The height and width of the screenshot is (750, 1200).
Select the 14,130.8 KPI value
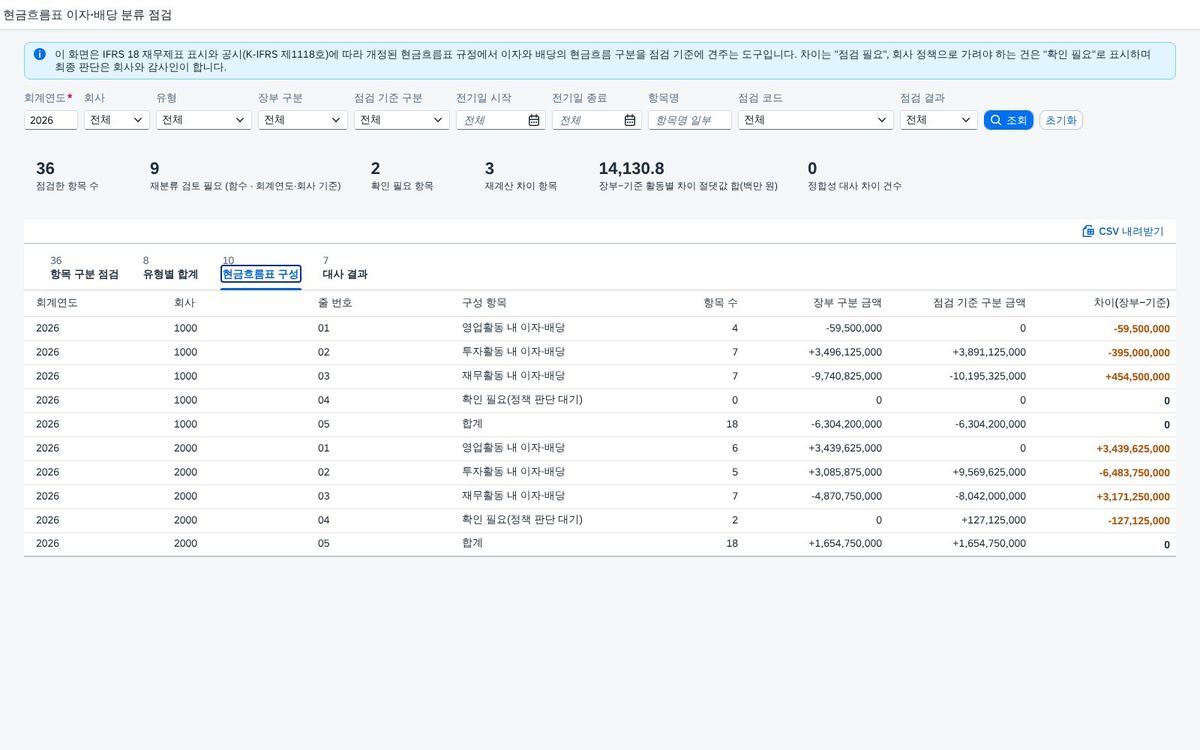(631, 169)
